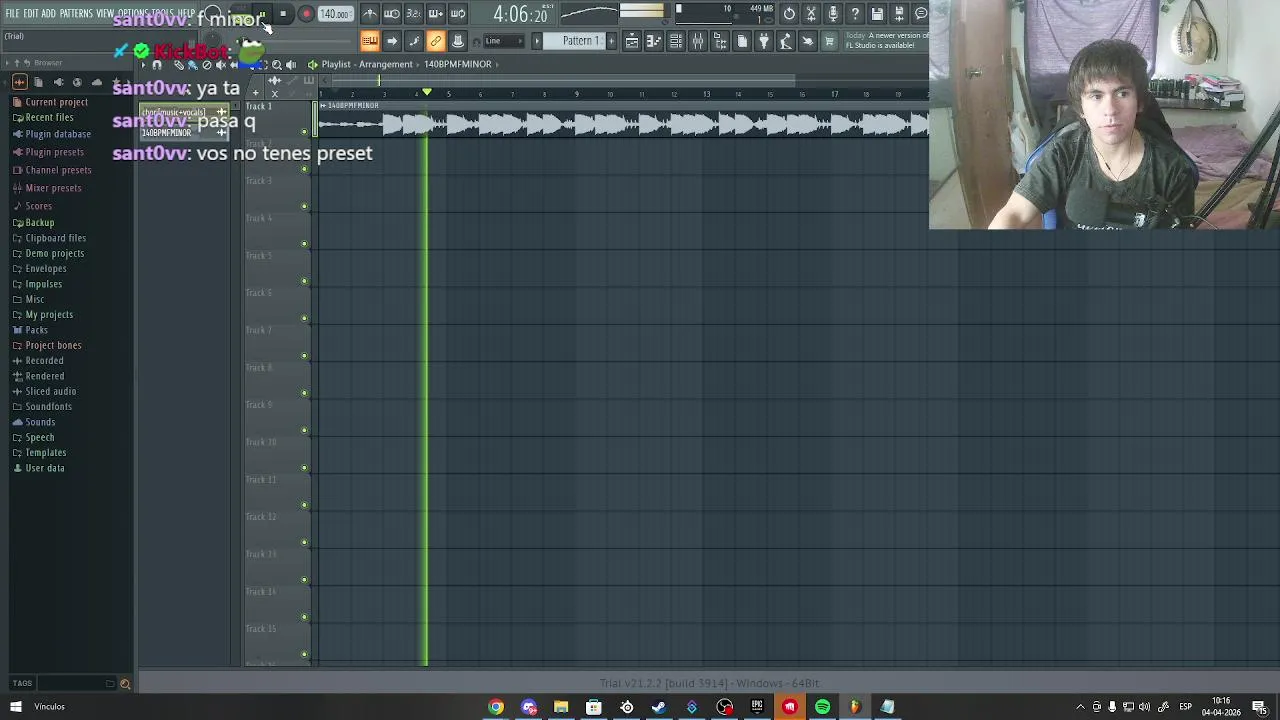
Task: Select the delete tool in playlist toolbar
Action: click(x=207, y=65)
